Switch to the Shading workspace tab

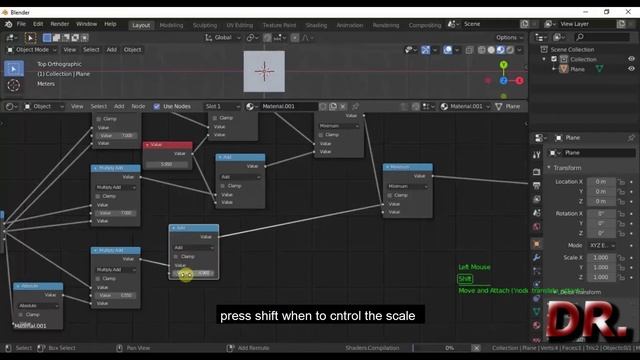point(316,25)
